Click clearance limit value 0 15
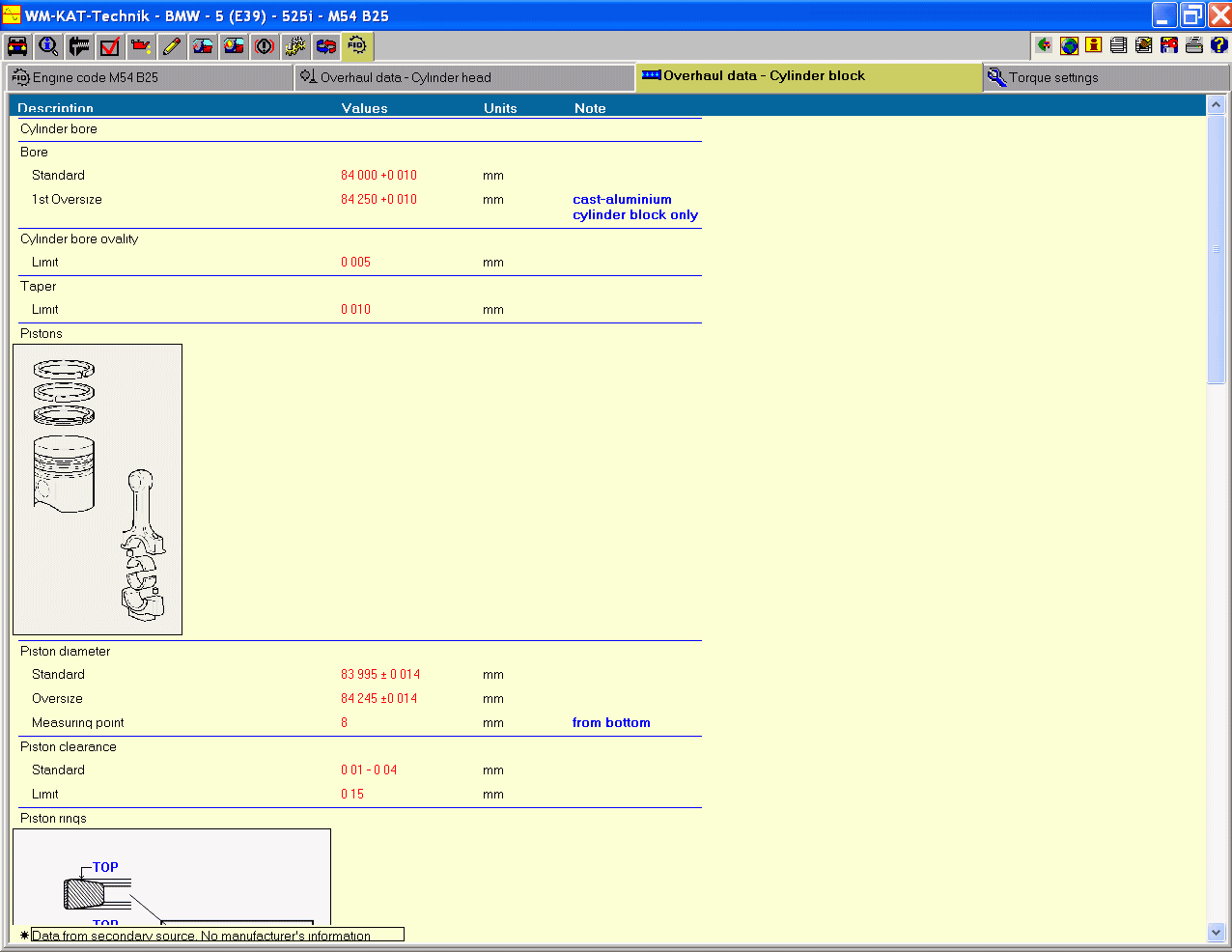 point(352,794)
